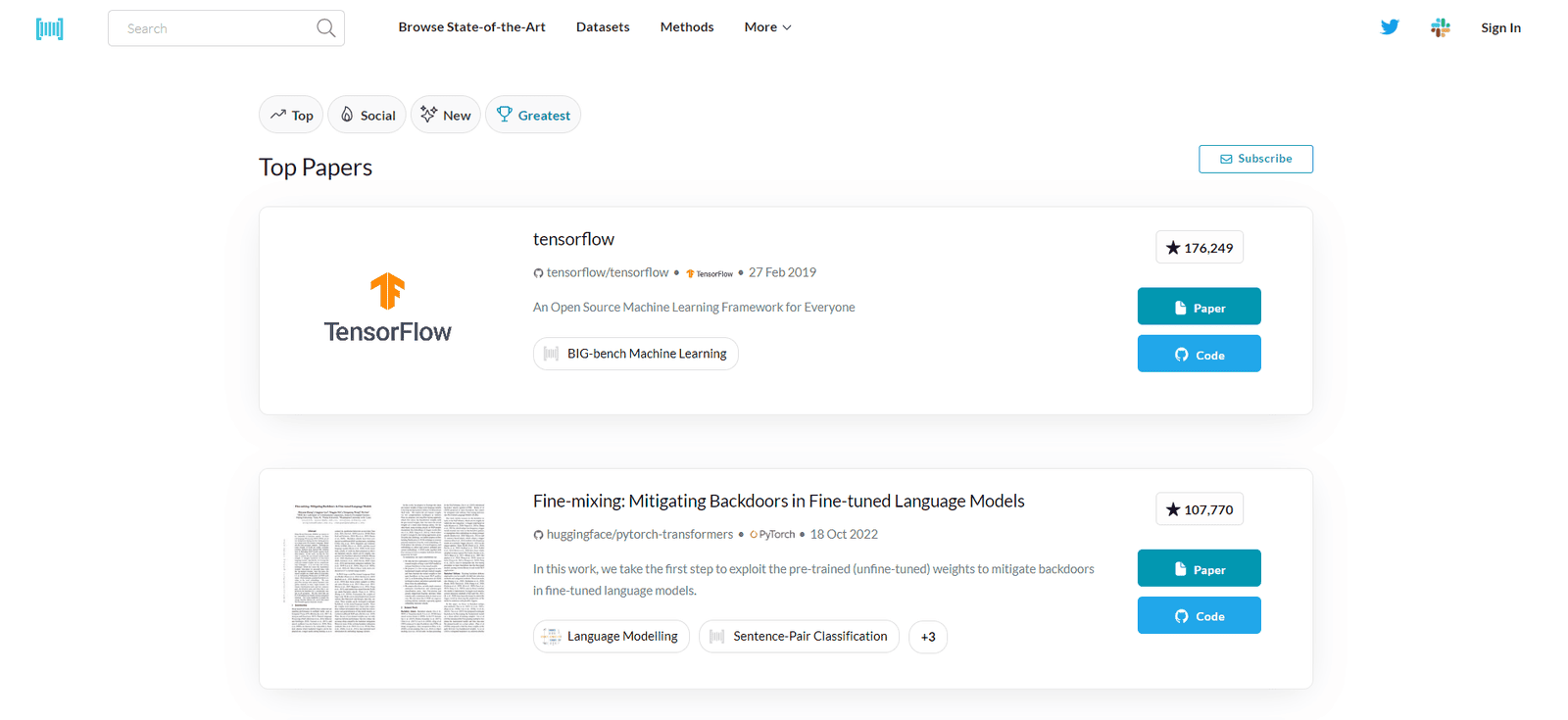Click the Sign In link
1568x720 pixels.
point(1500,27)
